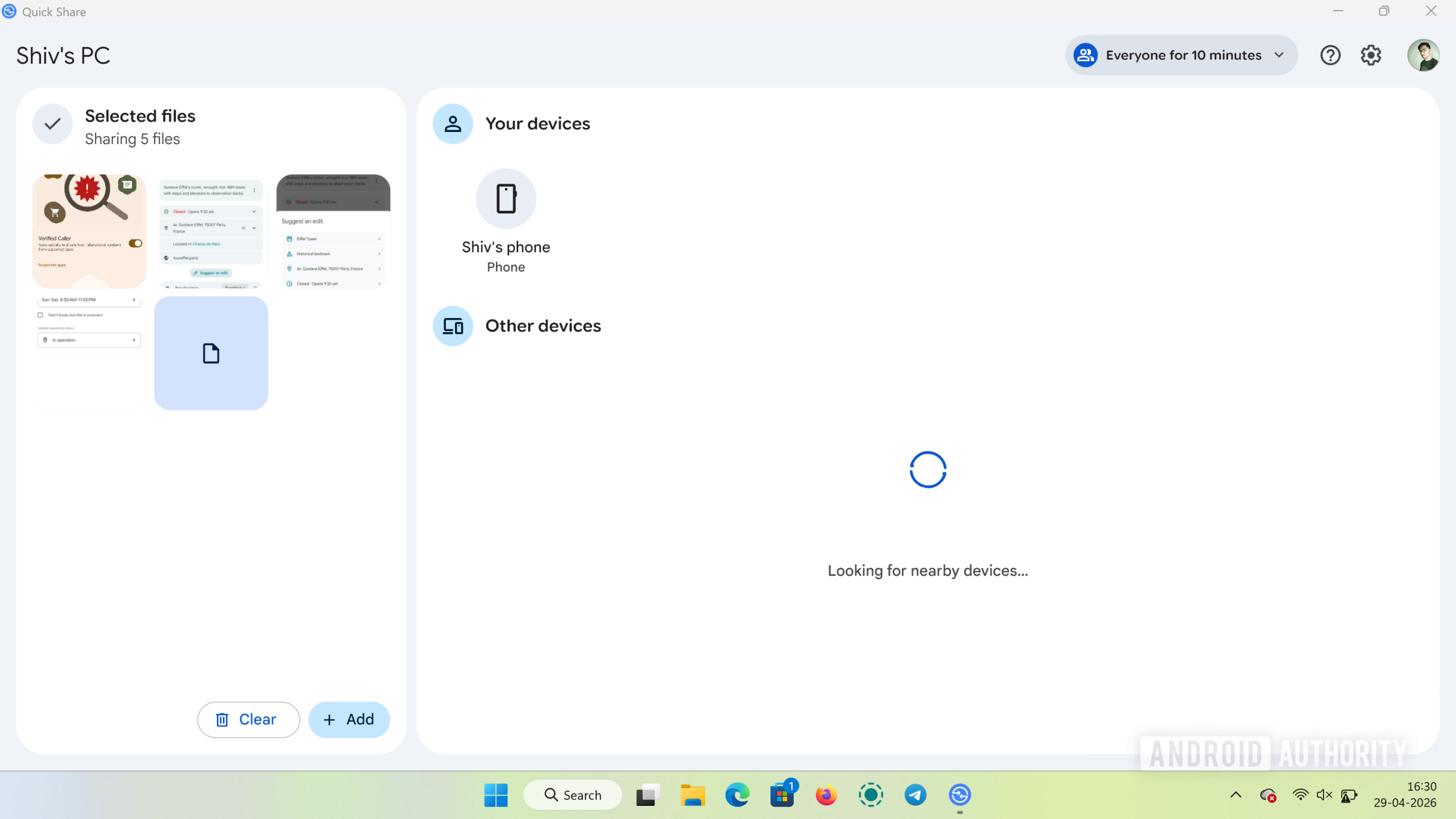This screenshot has height=819, width=1456.
Task: Open the Quick Share help icon
Action: [1330, 55]
